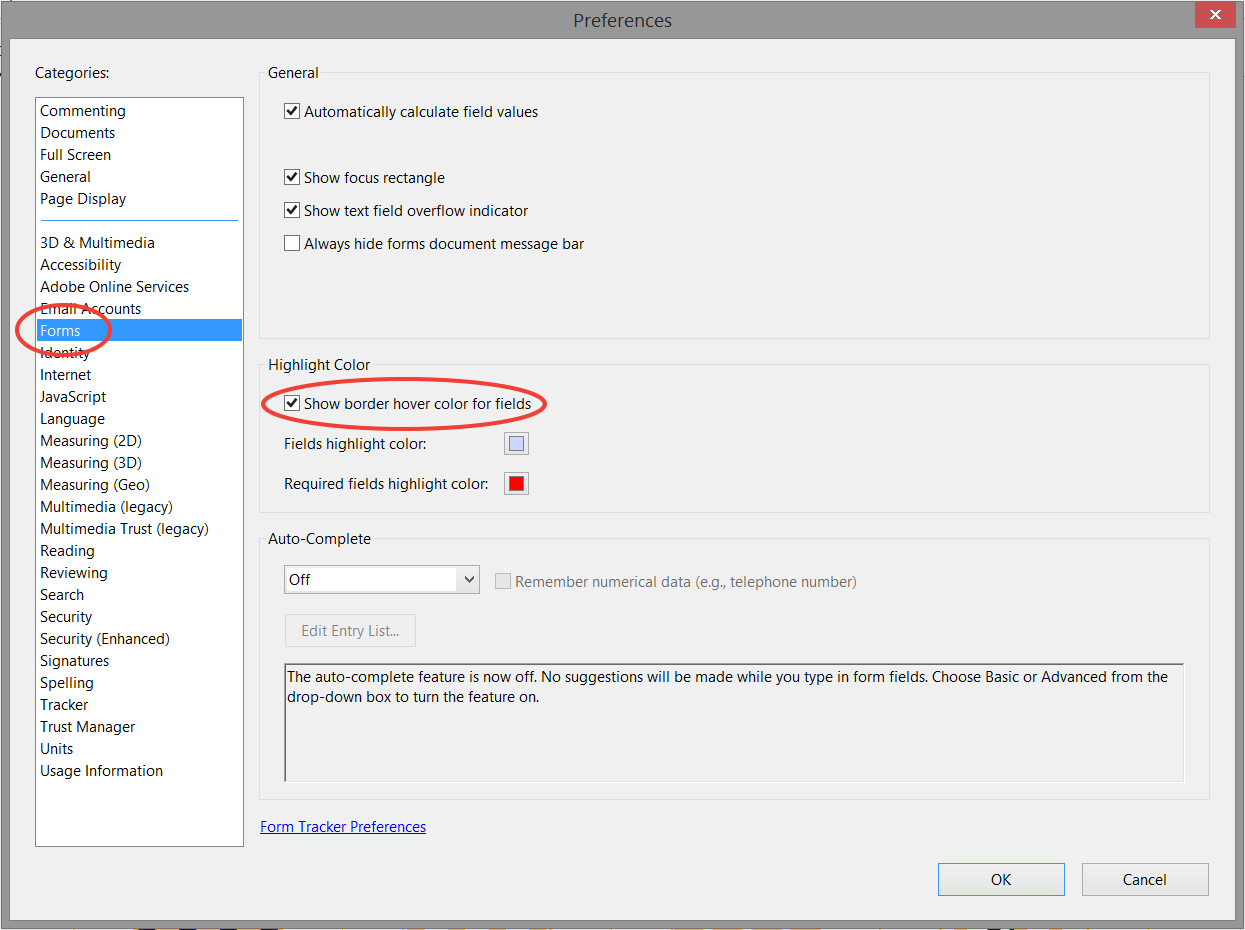Open Form Tracker Preferences link
Image resolution: width=1245 pixels, height=930 pixels.
point(342,826)
